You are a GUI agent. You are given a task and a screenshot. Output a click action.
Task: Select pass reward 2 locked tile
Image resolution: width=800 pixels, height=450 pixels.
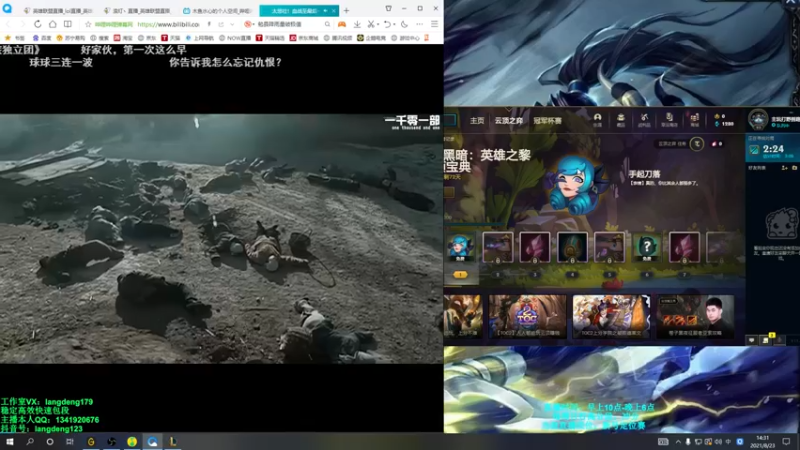[497, 247]
